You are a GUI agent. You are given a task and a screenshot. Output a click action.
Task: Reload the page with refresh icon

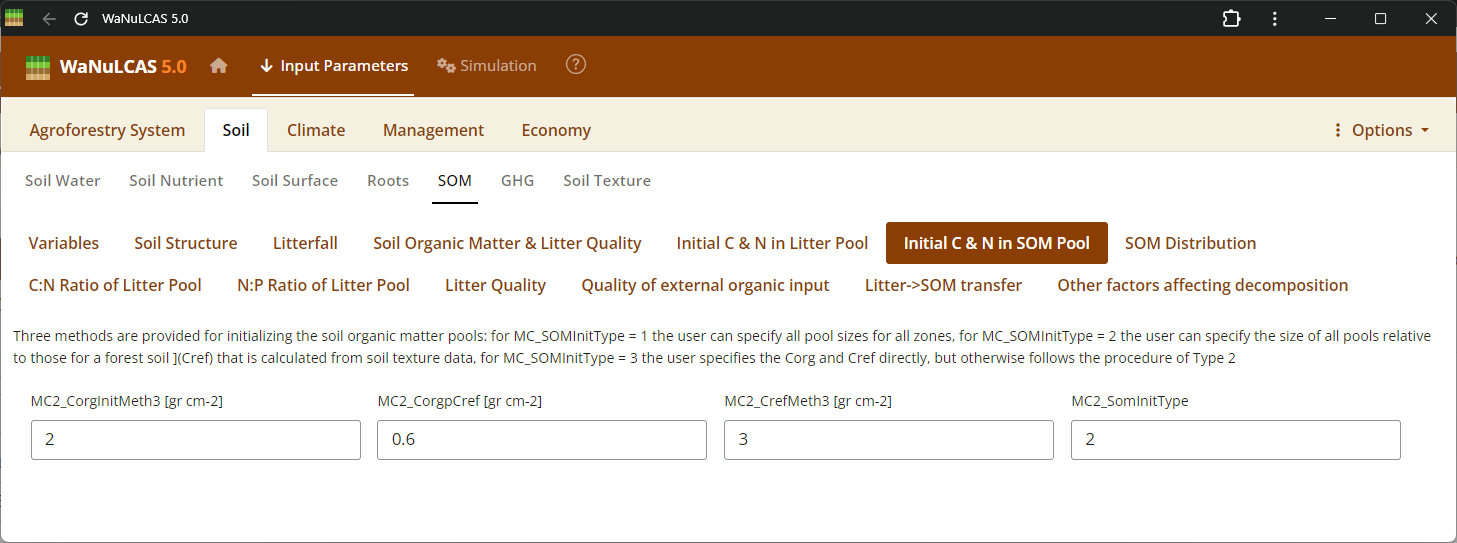click(81, 19)
